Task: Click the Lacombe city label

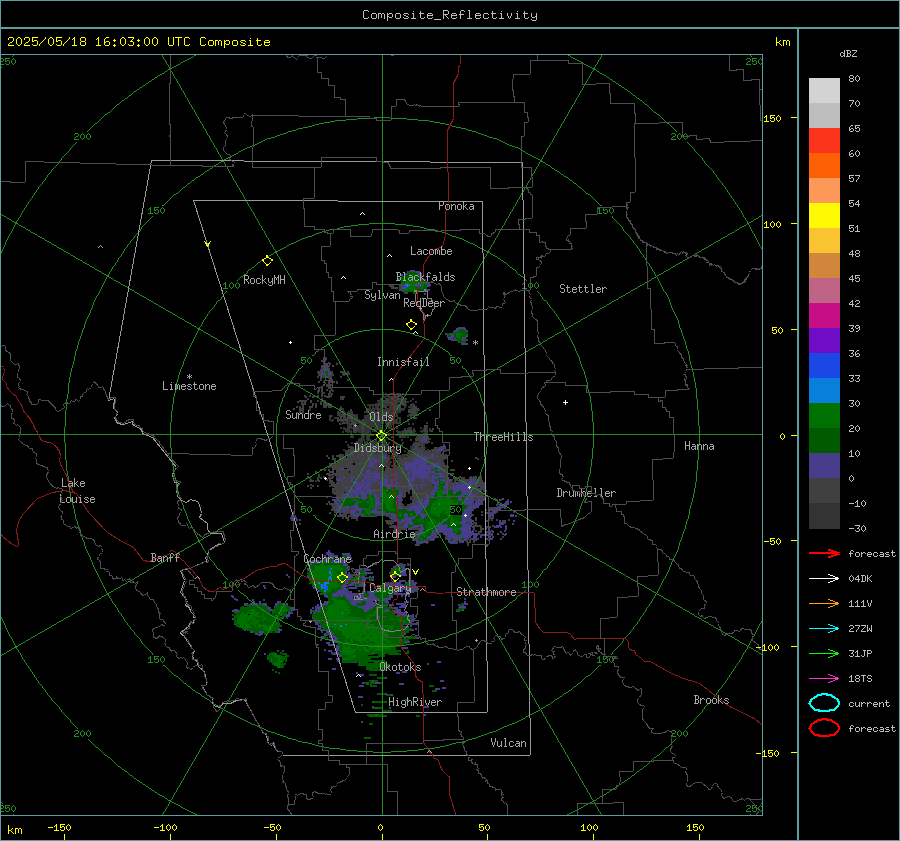Action: point(431,251)
